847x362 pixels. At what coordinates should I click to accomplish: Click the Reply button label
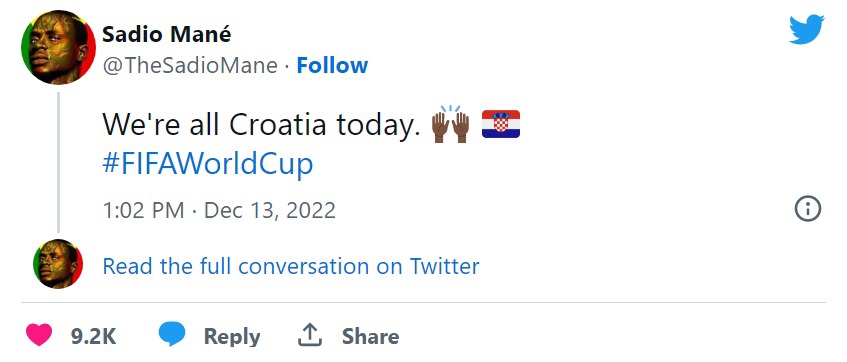coord(232,337)
